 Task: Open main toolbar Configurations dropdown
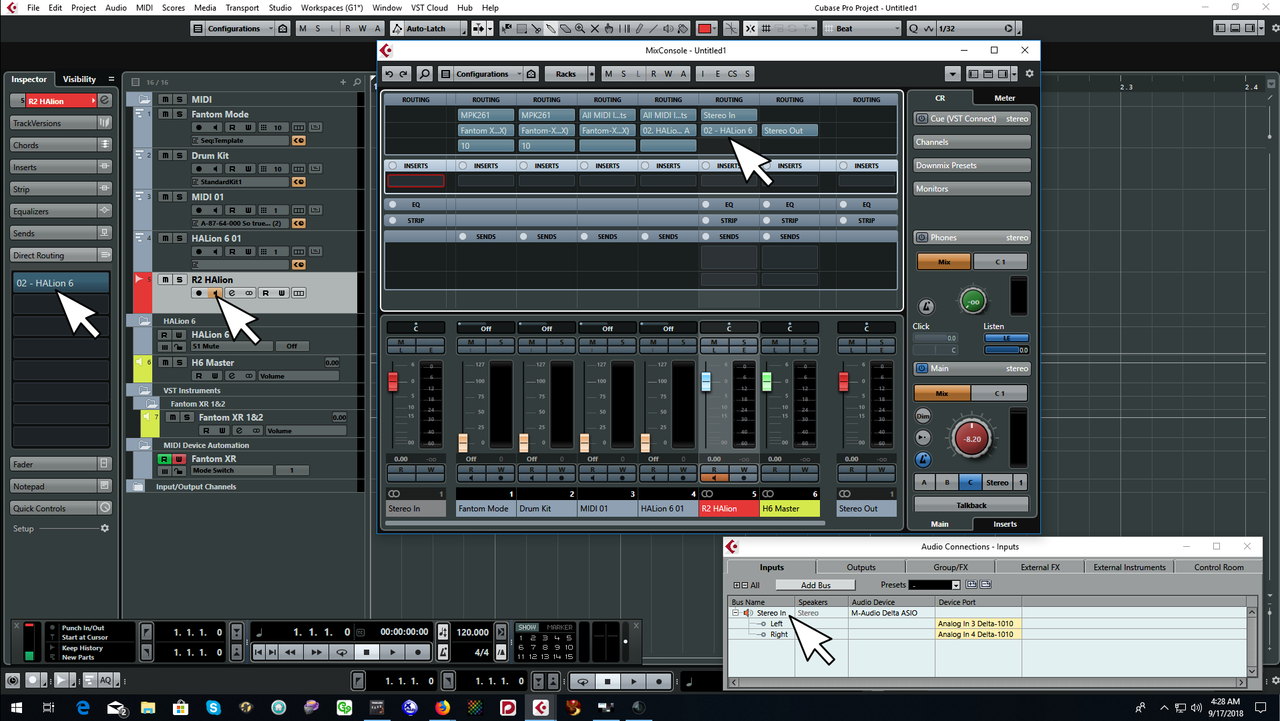pyautogui.click(x=235, y=29)
